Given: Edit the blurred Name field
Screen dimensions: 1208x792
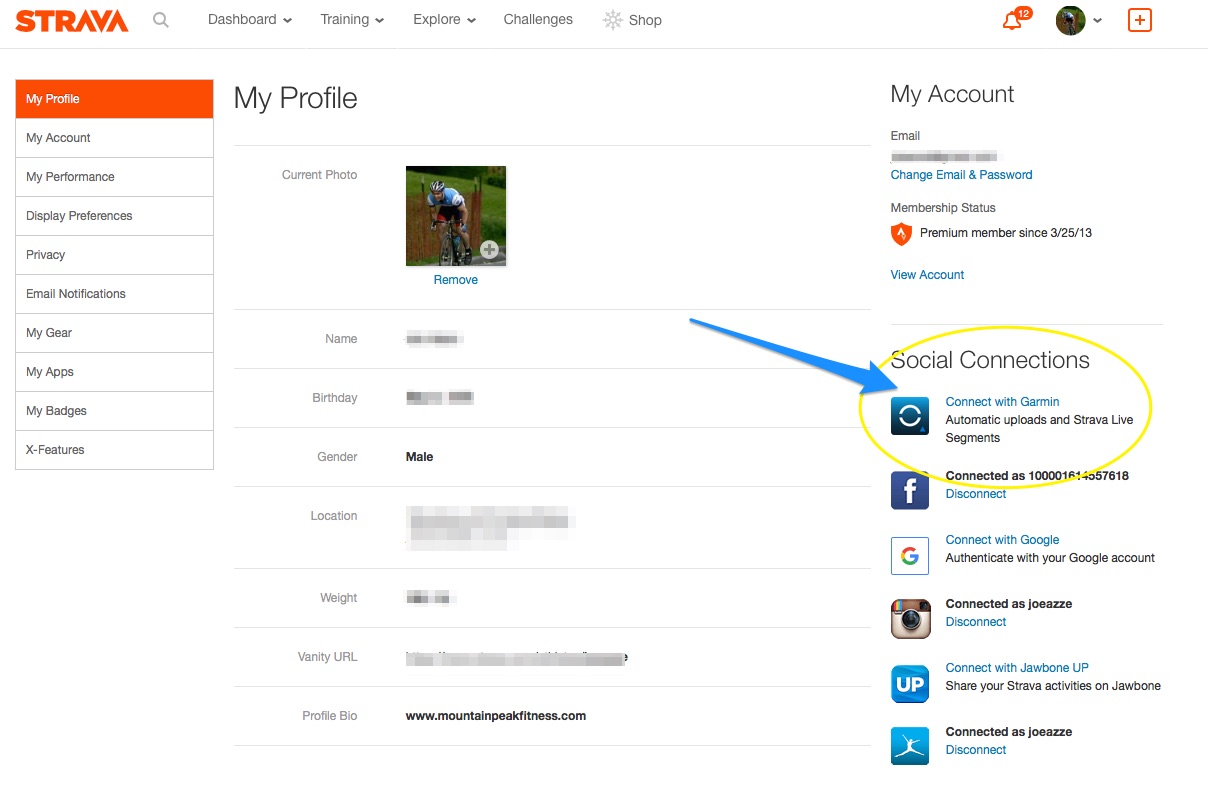Looking at the screenshot, I should pos(435,339).
